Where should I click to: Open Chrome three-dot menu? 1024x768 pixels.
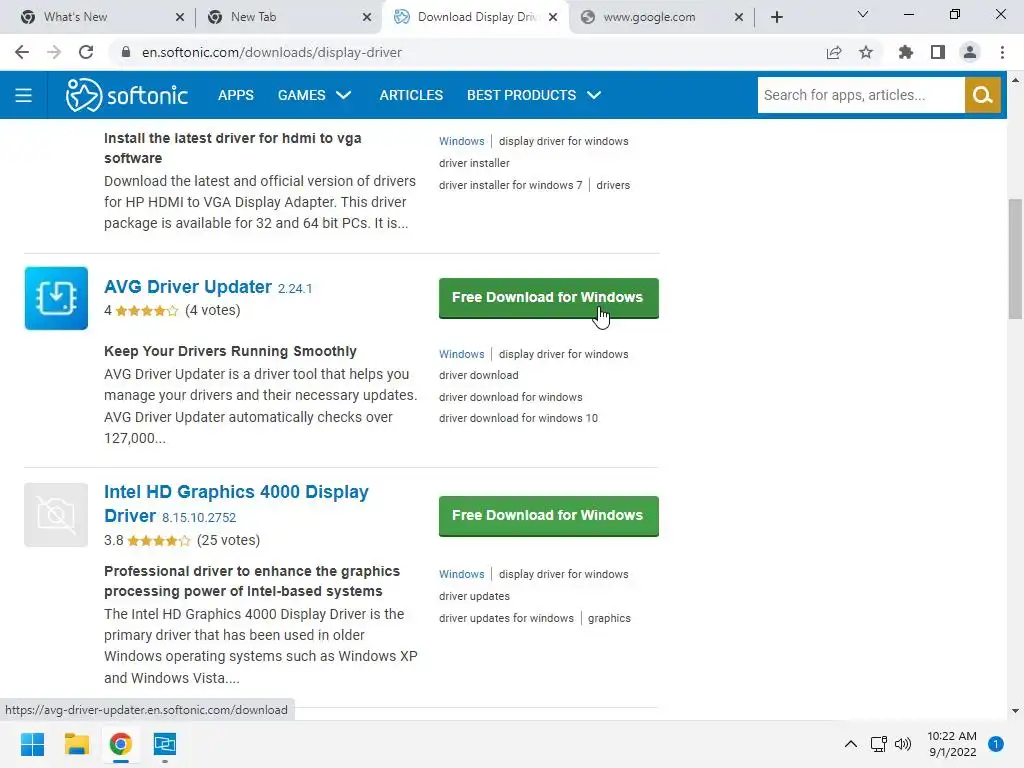coord(1002,52)
